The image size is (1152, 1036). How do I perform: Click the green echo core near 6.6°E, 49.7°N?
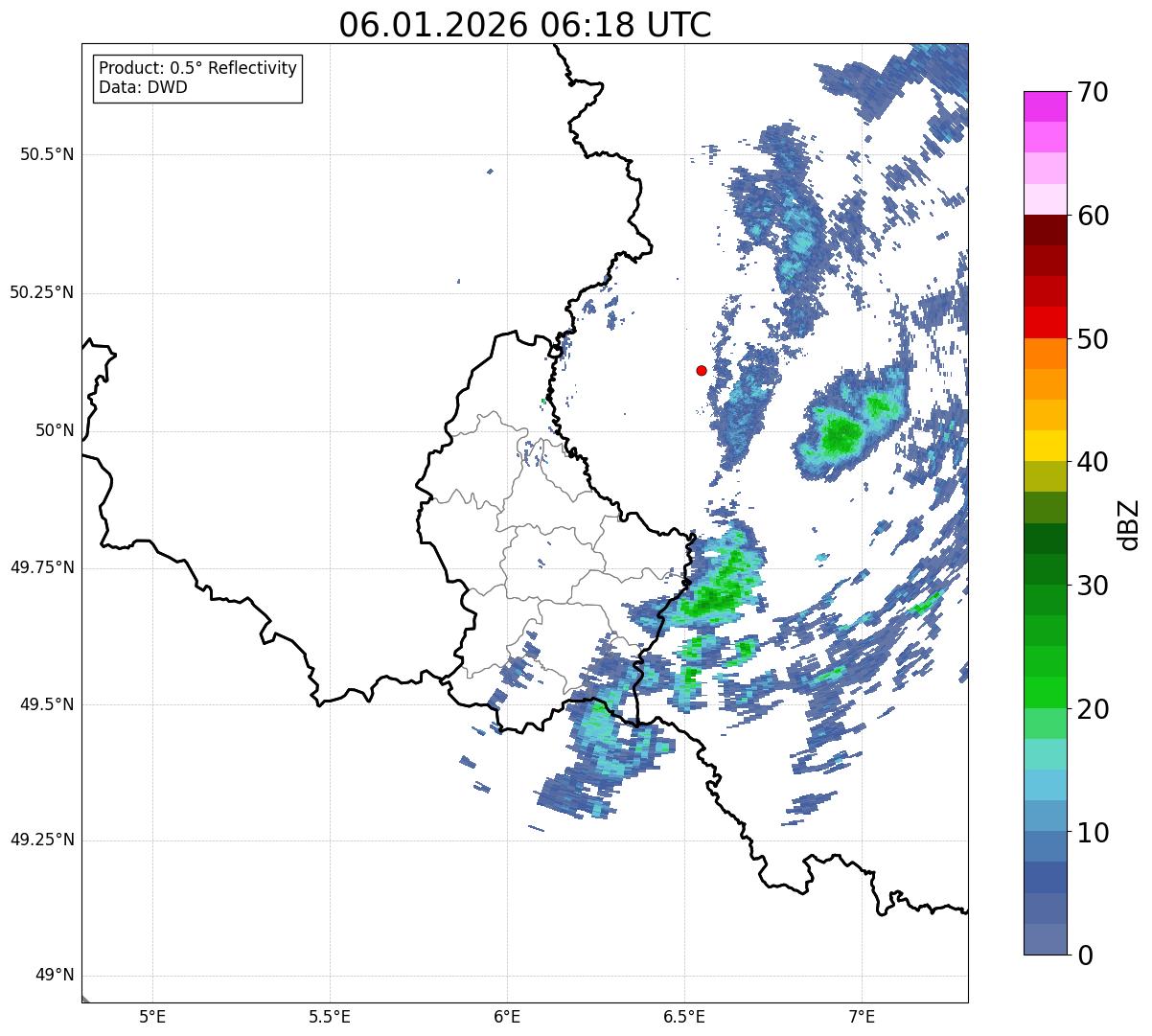pos(714,599)
